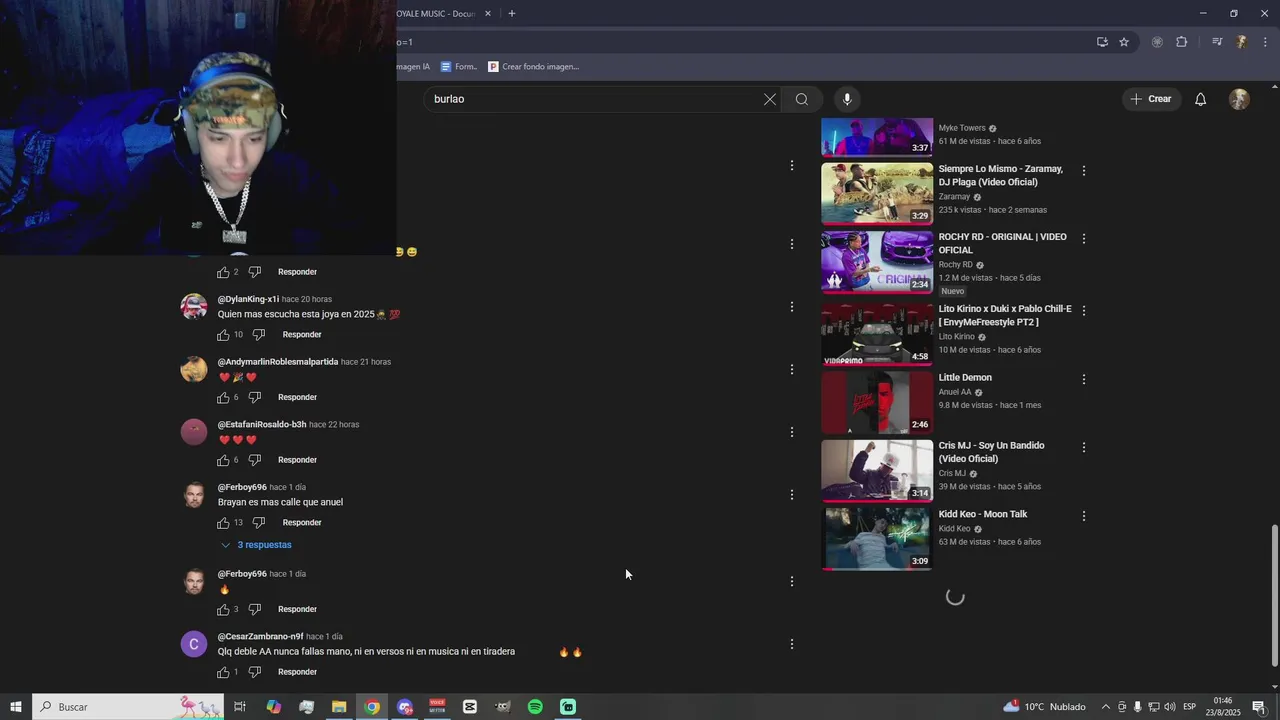Like AndymarlinRoblesmalpartida's comment
The width and height of the screenshot is (1280, 720).
(x=223, y=397)
